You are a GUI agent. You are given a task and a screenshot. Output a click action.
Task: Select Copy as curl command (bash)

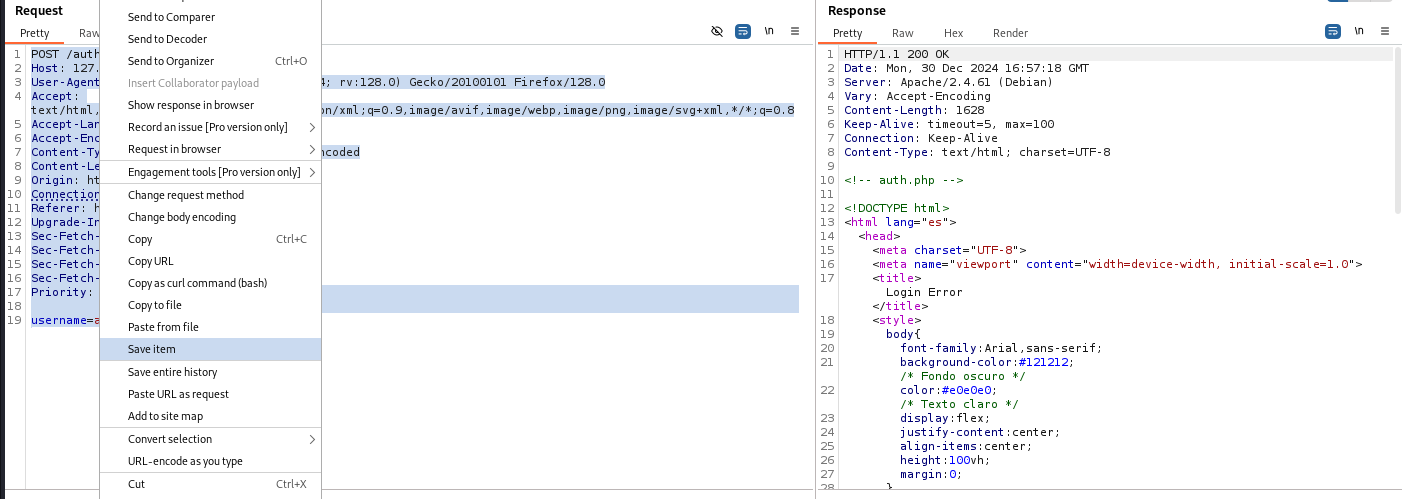pos(210,283)
